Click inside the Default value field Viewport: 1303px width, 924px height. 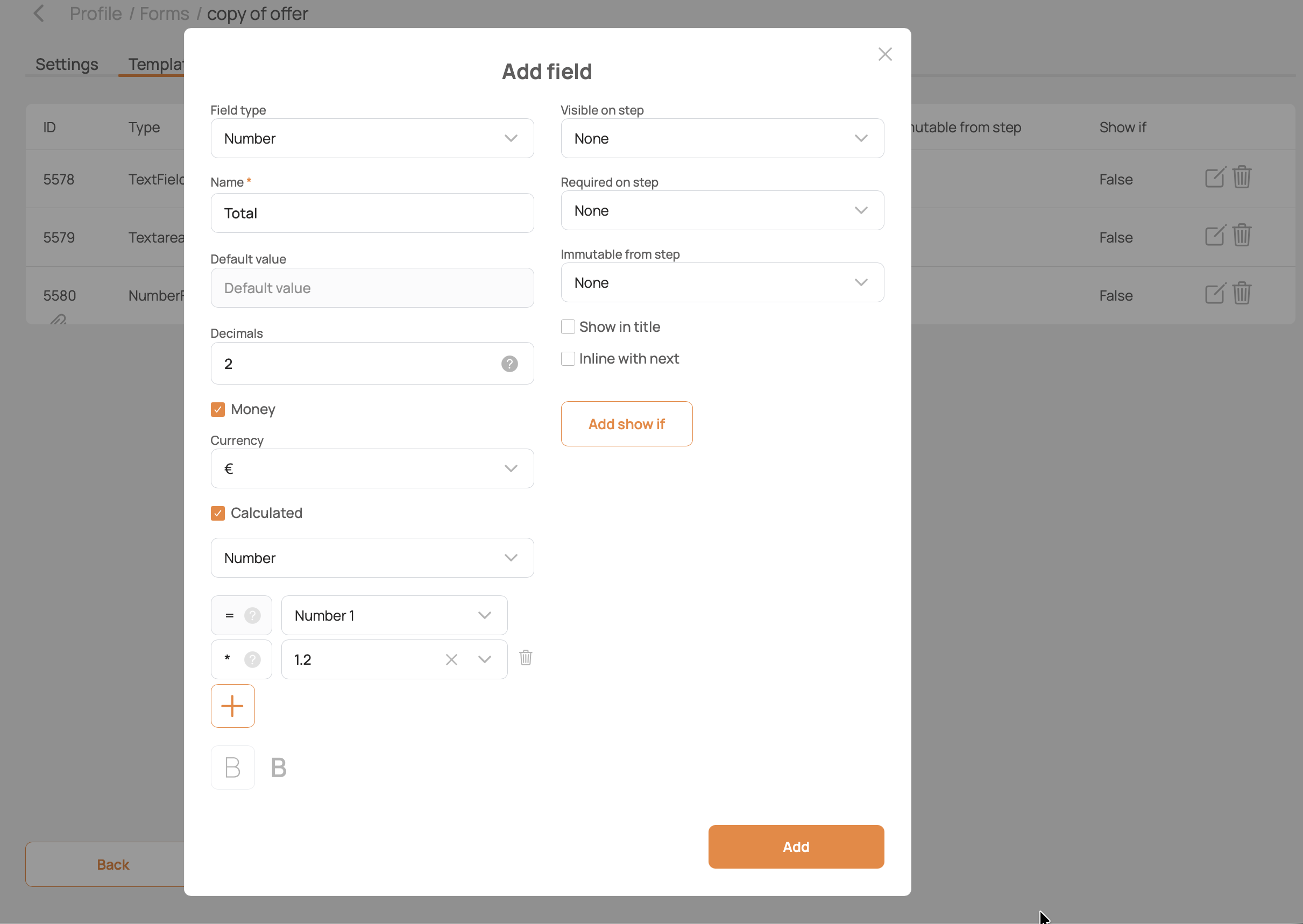click(372, 288)
